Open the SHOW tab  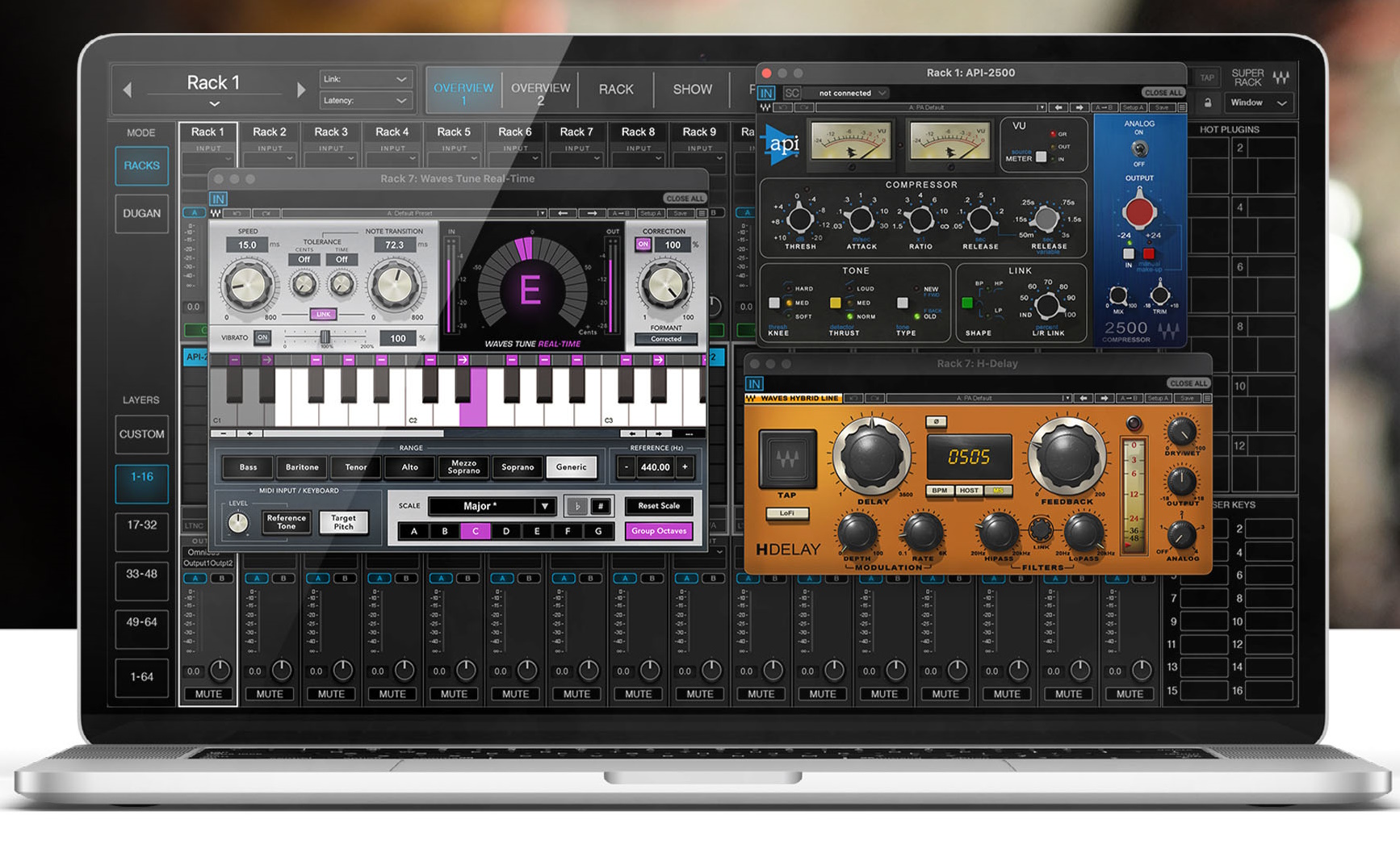coord(693,90)
